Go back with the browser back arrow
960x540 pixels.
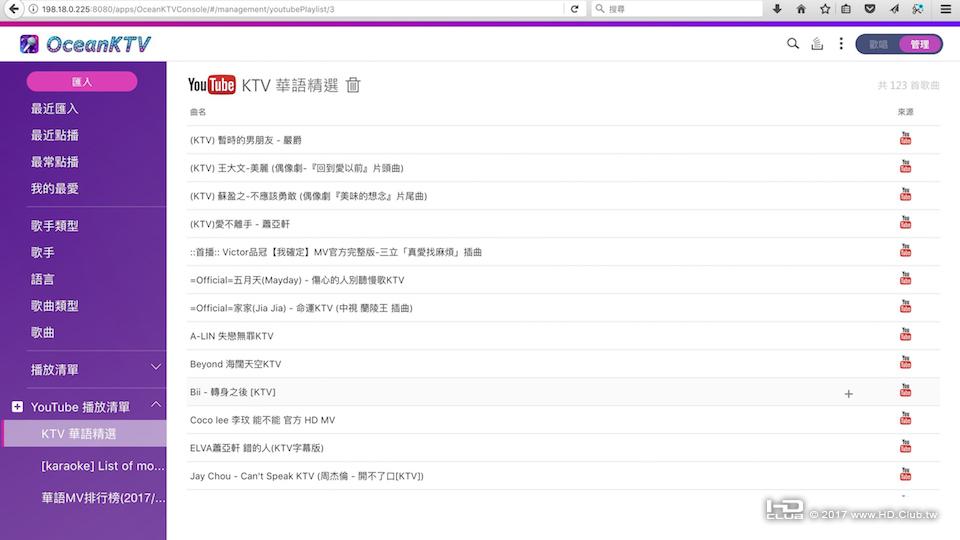pyautogui.click(x=13, y=9)
